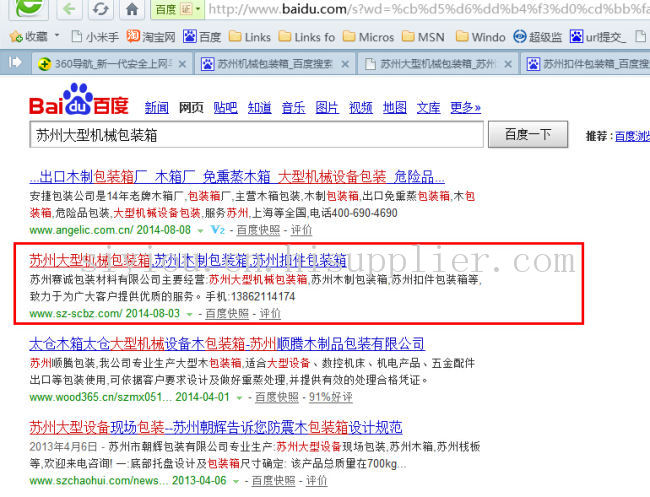650x497 pixels.
Task: Click the 360 browser logo icon
Action: tap(28, 7)
